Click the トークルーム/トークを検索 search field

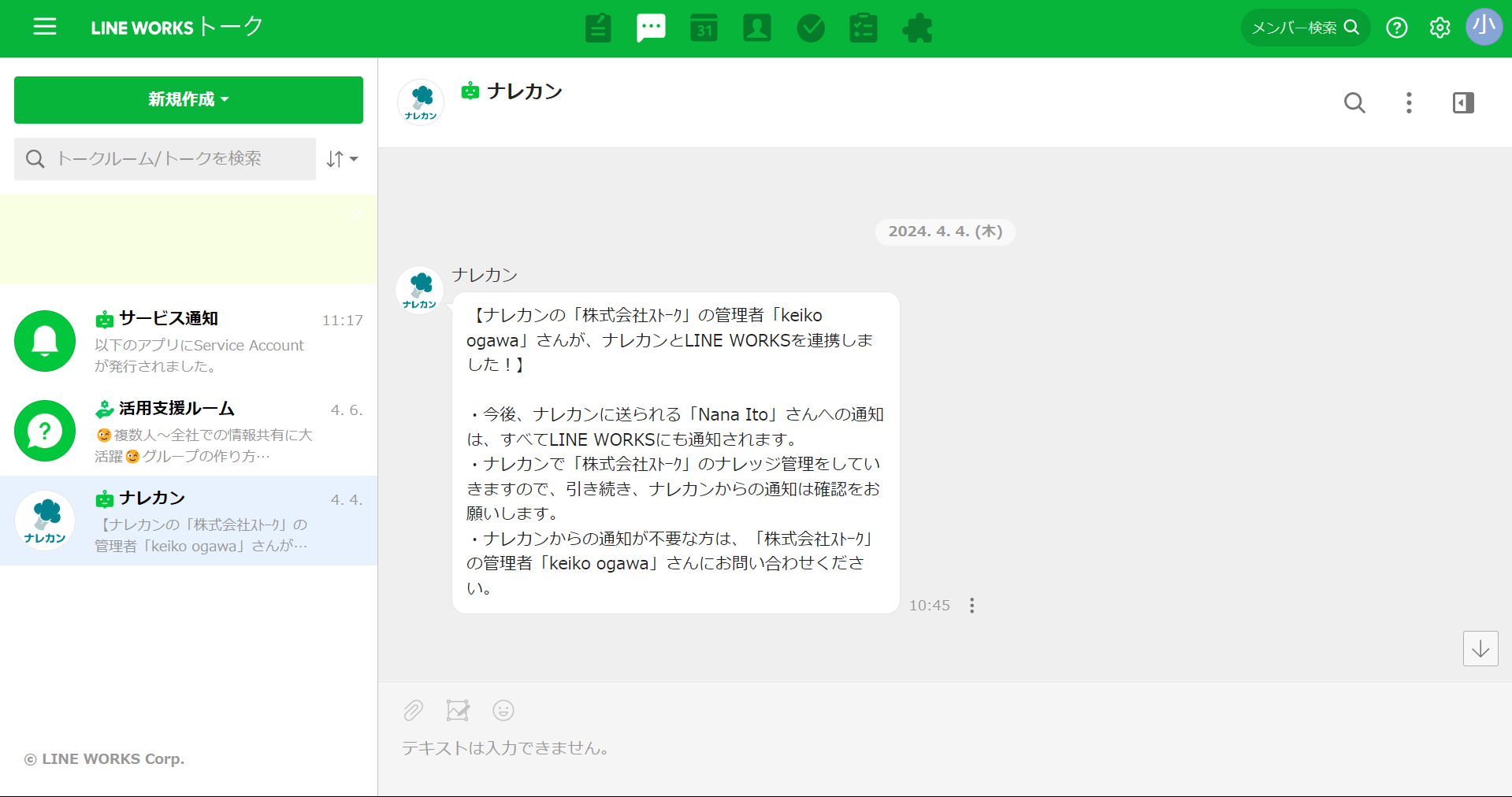click(x=165, y=159)
